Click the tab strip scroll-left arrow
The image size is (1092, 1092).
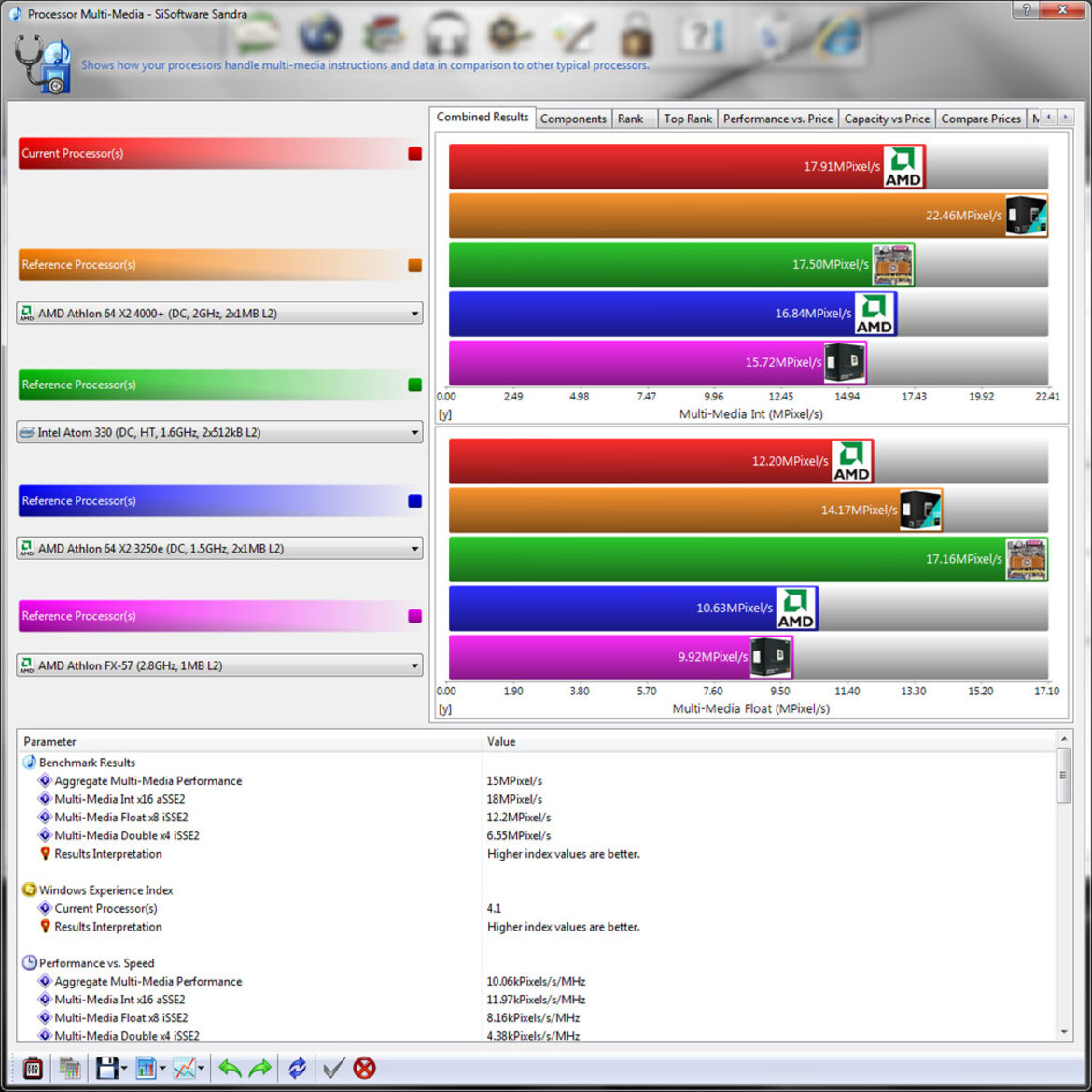click(1049, 118)
